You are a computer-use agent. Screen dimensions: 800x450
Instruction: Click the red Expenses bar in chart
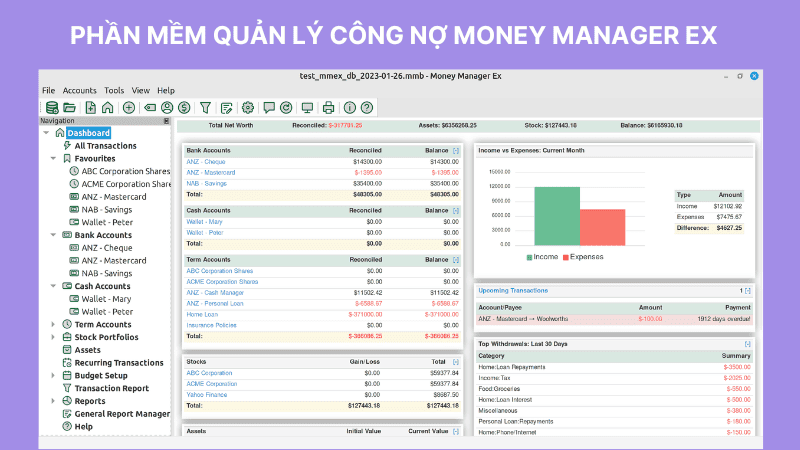tap(603, 228)
